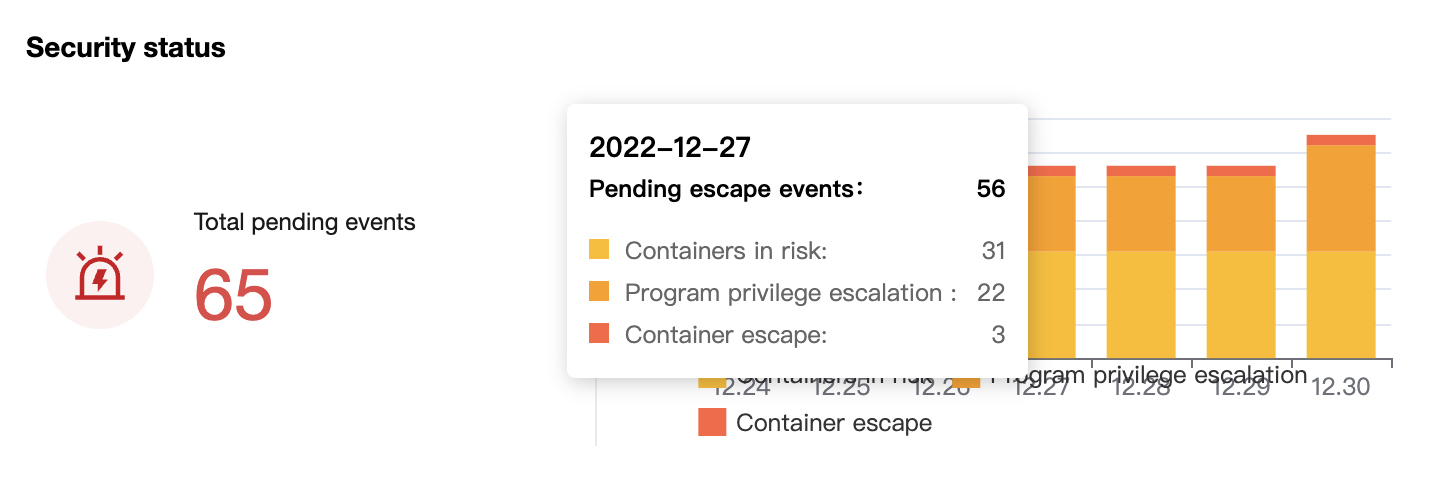Click the 2022-12-27 tooltip date heading

click(x=670, y=148)
